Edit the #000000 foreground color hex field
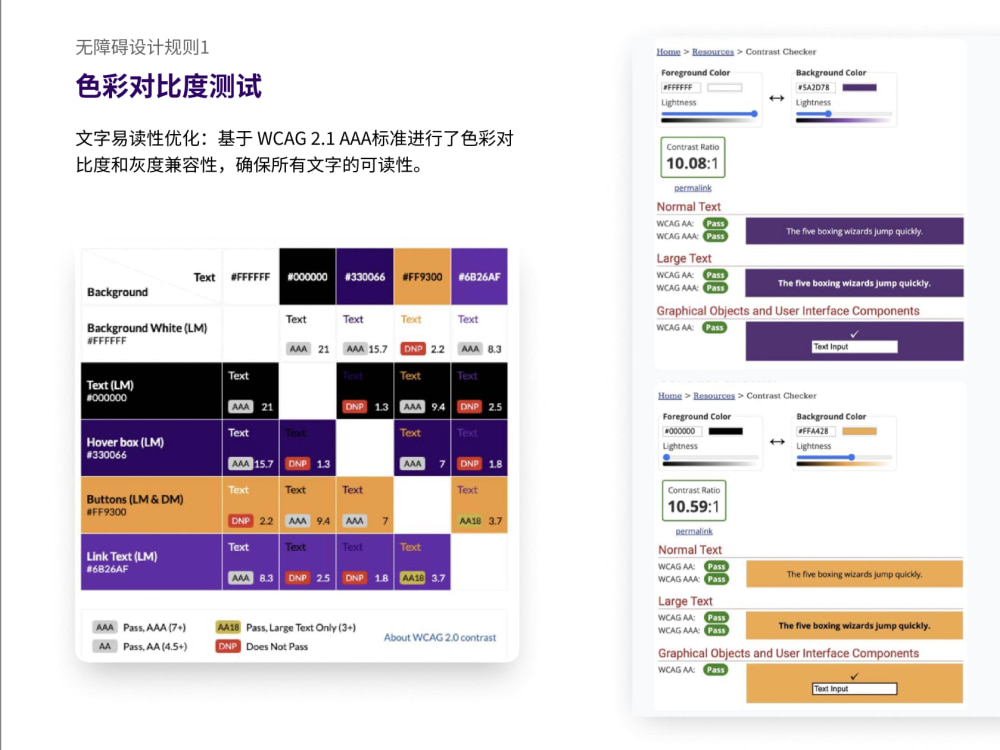 point(682,431)
